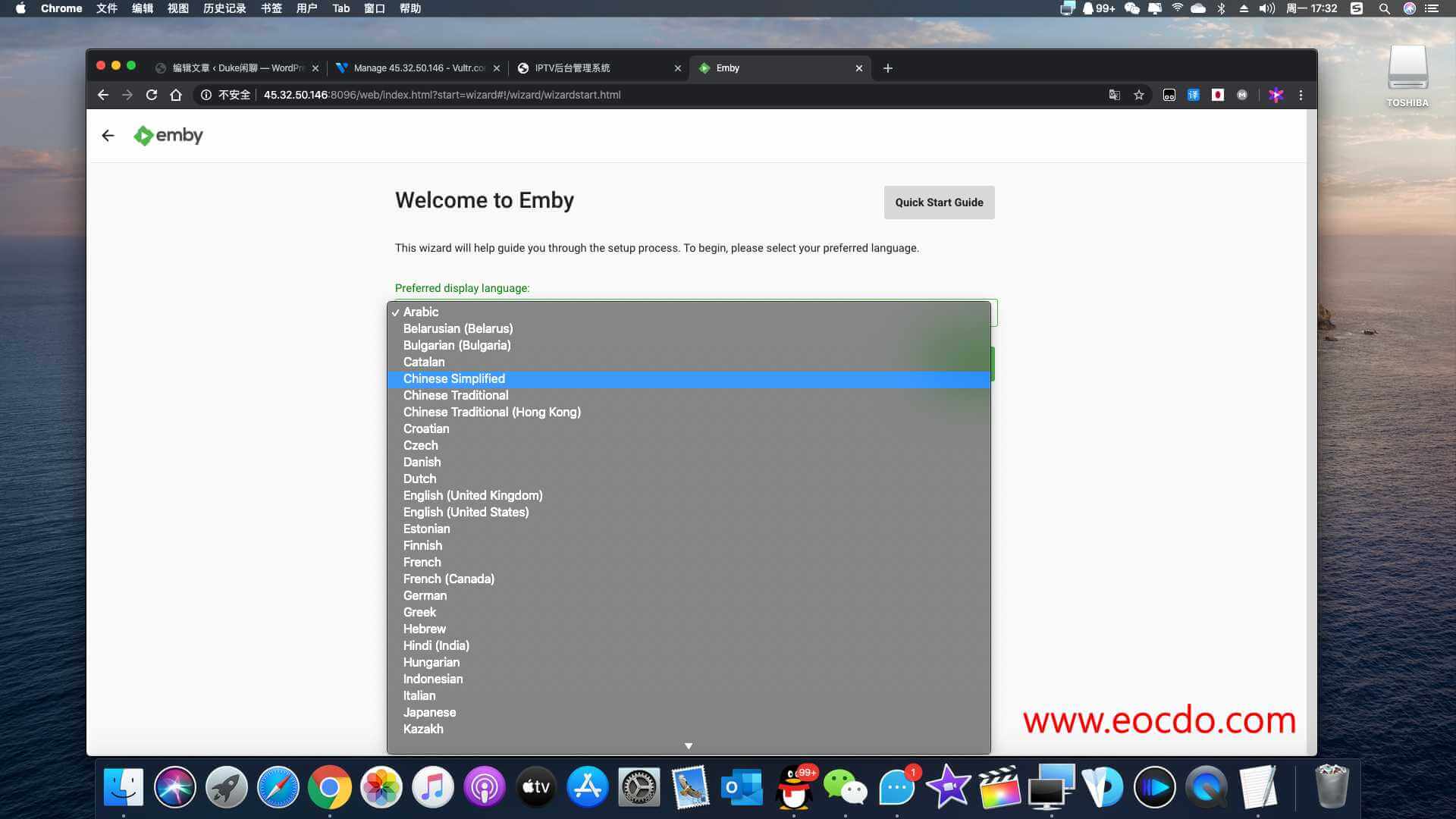Viewport: 1456px width, 819px height.
Task: Select Arabic language option
Action: click(x=689, y=312)
